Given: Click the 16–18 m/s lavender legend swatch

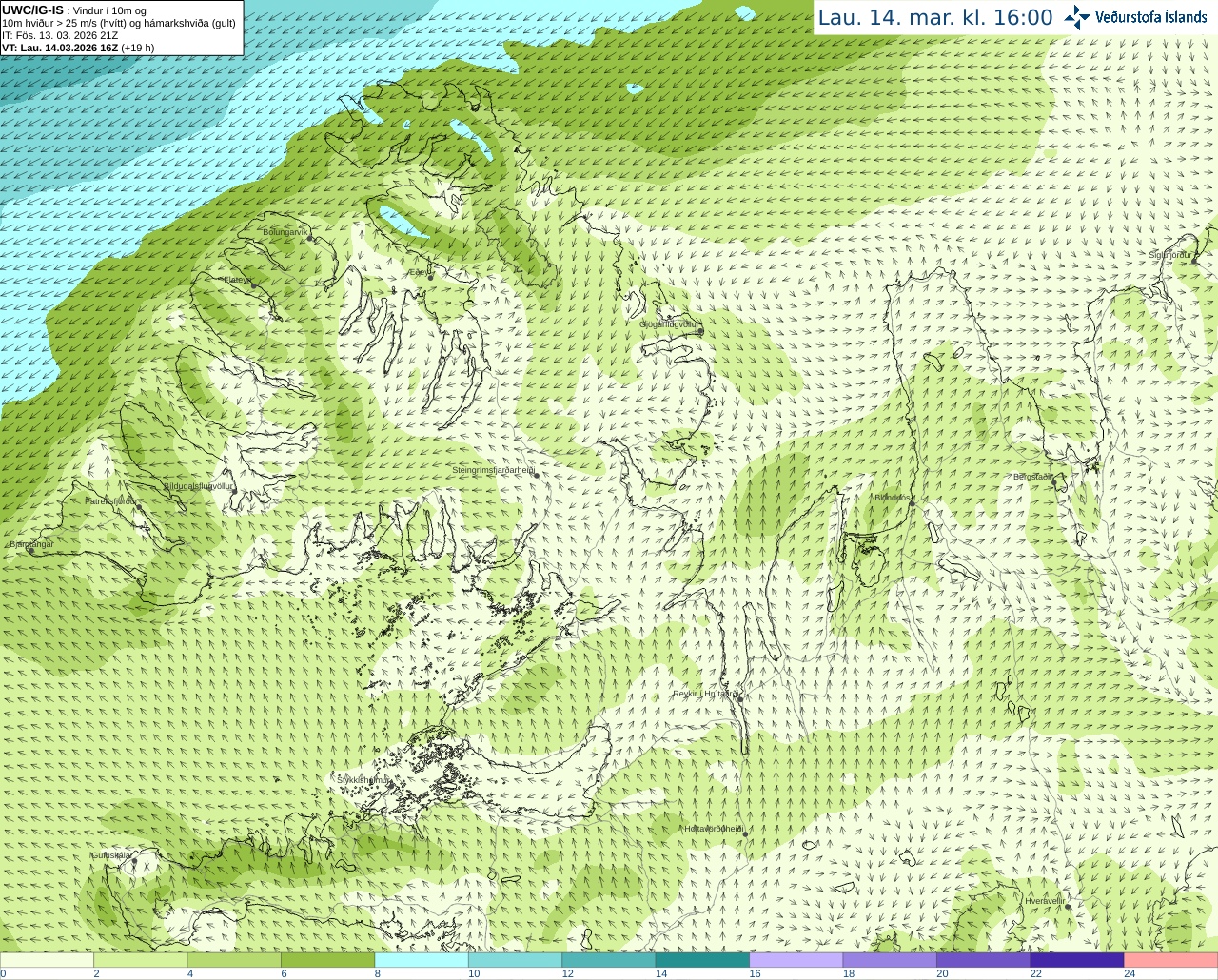Looking at the screenshot, I should pos(796,960).
